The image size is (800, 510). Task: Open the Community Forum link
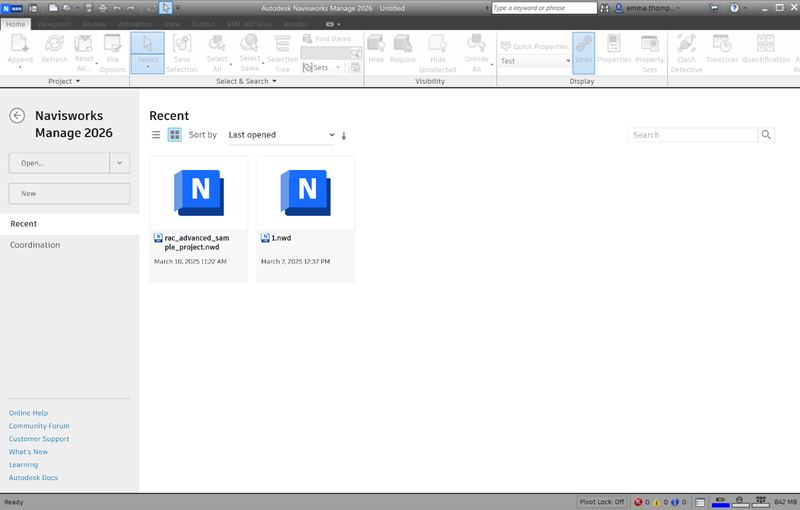tap(39, 426)
